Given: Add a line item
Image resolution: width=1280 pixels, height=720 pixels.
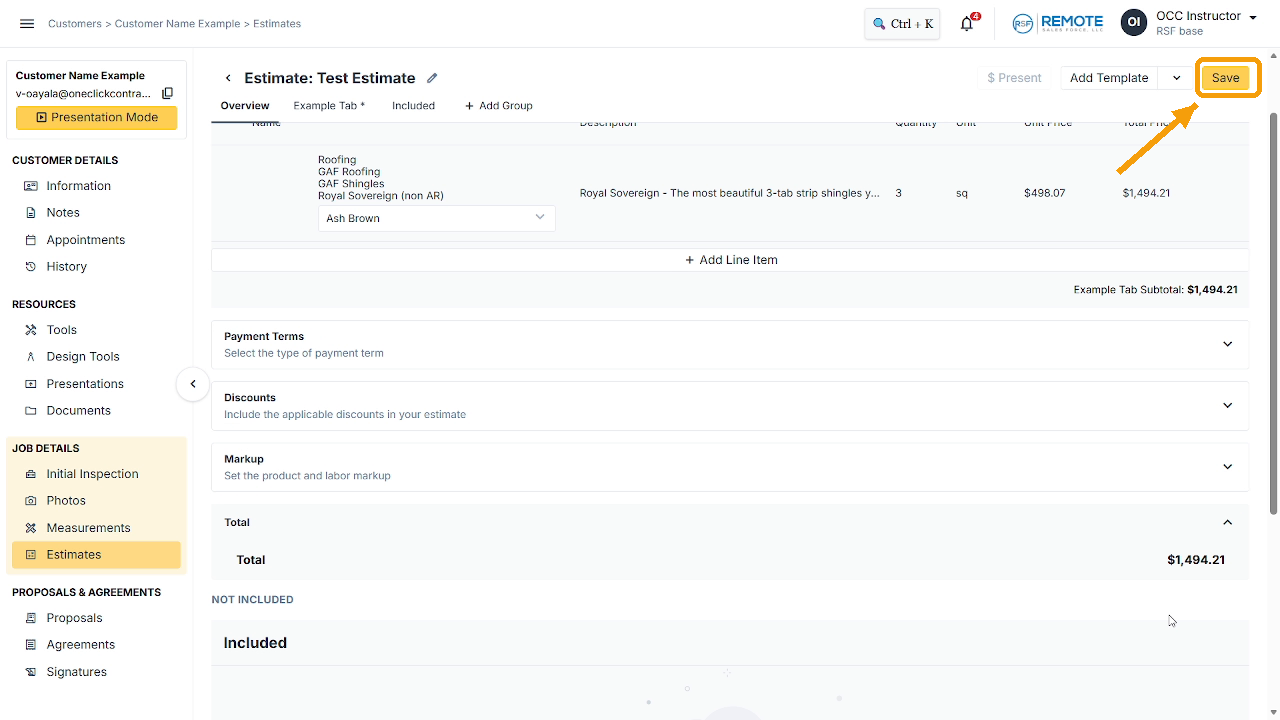Looking at the screenshot, I should coord(730,260).
